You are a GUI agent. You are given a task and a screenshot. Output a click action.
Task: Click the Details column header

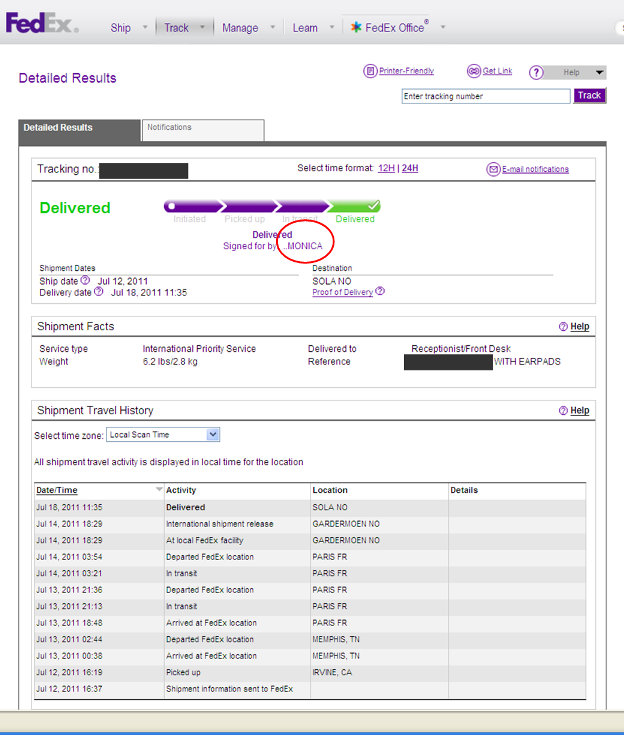click(x=464, y=490)
